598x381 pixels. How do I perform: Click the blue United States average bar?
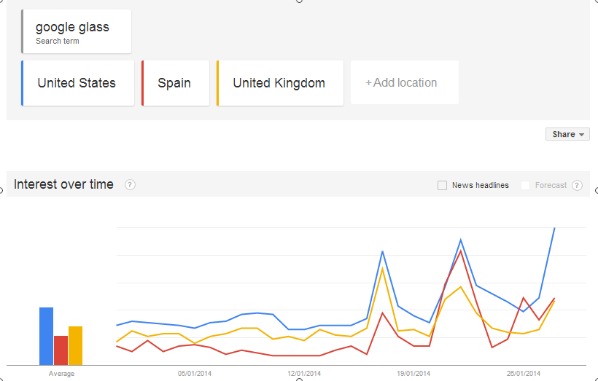pos(46,336)
